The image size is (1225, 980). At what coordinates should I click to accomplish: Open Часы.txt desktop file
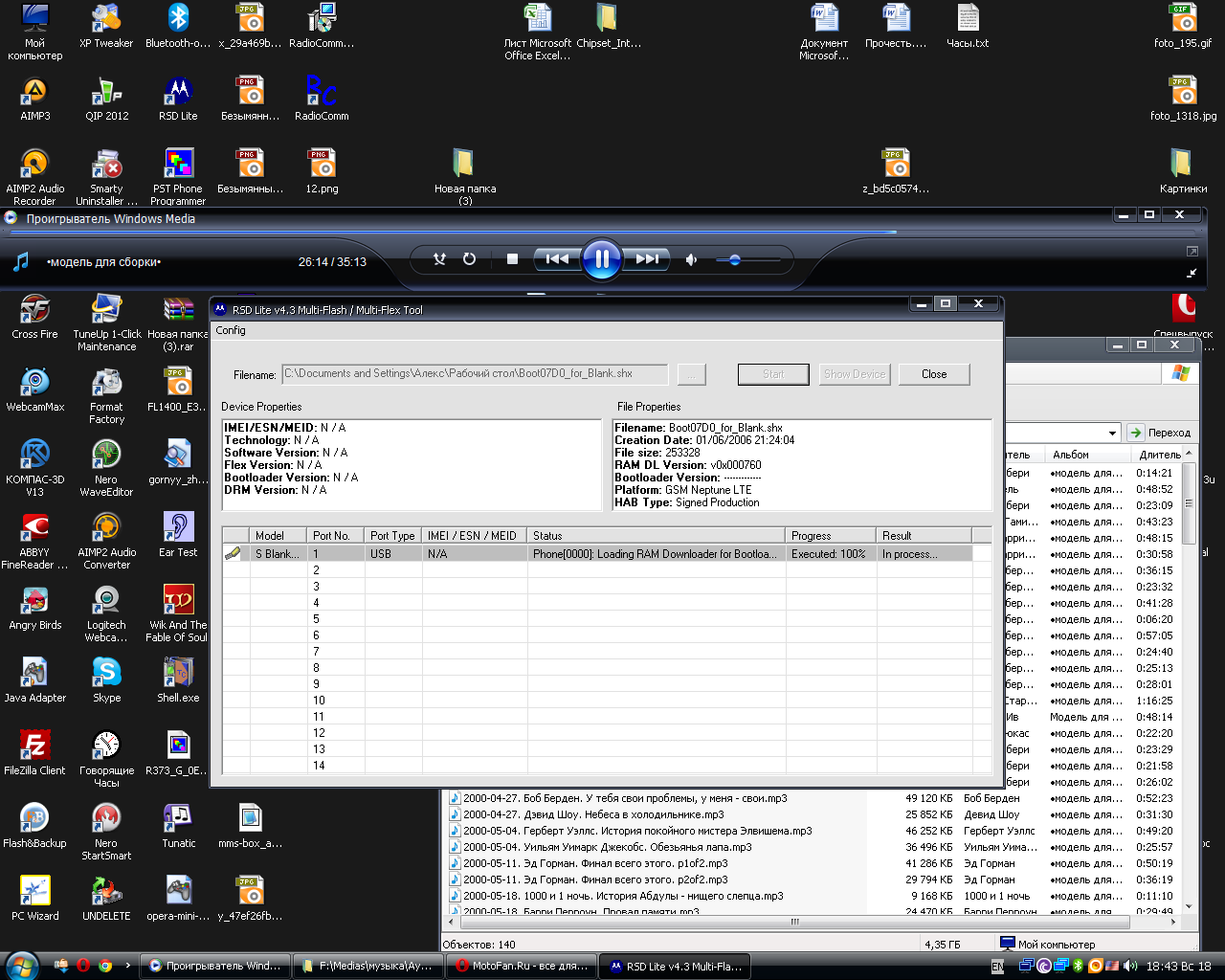coord(968,26)
